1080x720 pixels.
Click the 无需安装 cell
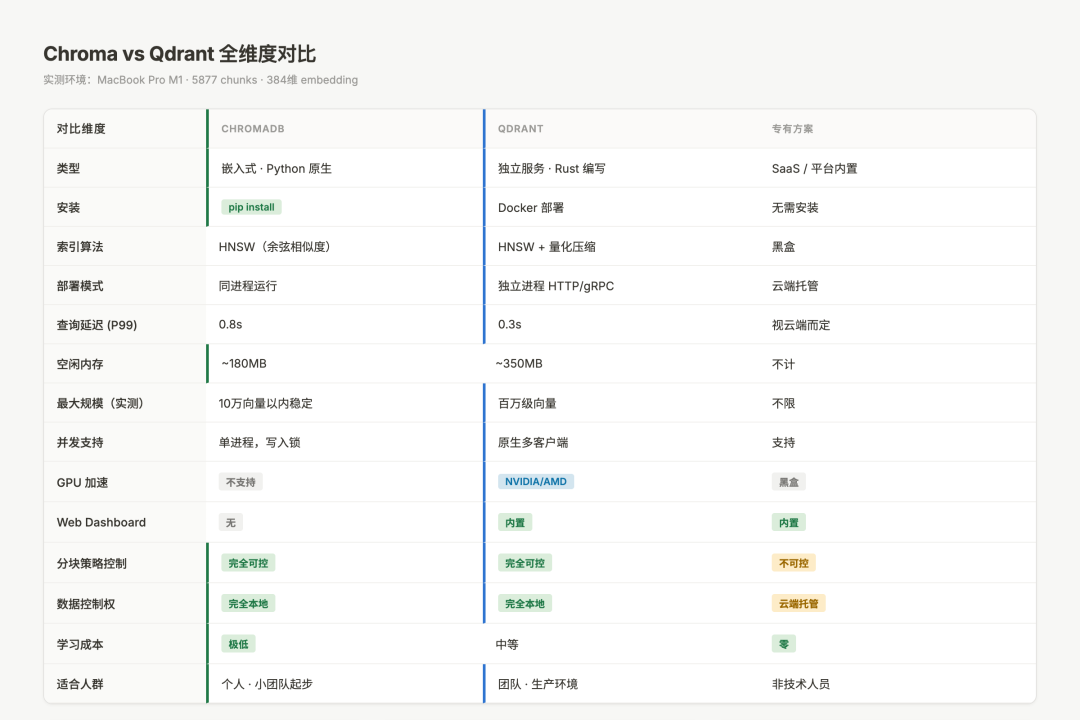coord(795,207)
